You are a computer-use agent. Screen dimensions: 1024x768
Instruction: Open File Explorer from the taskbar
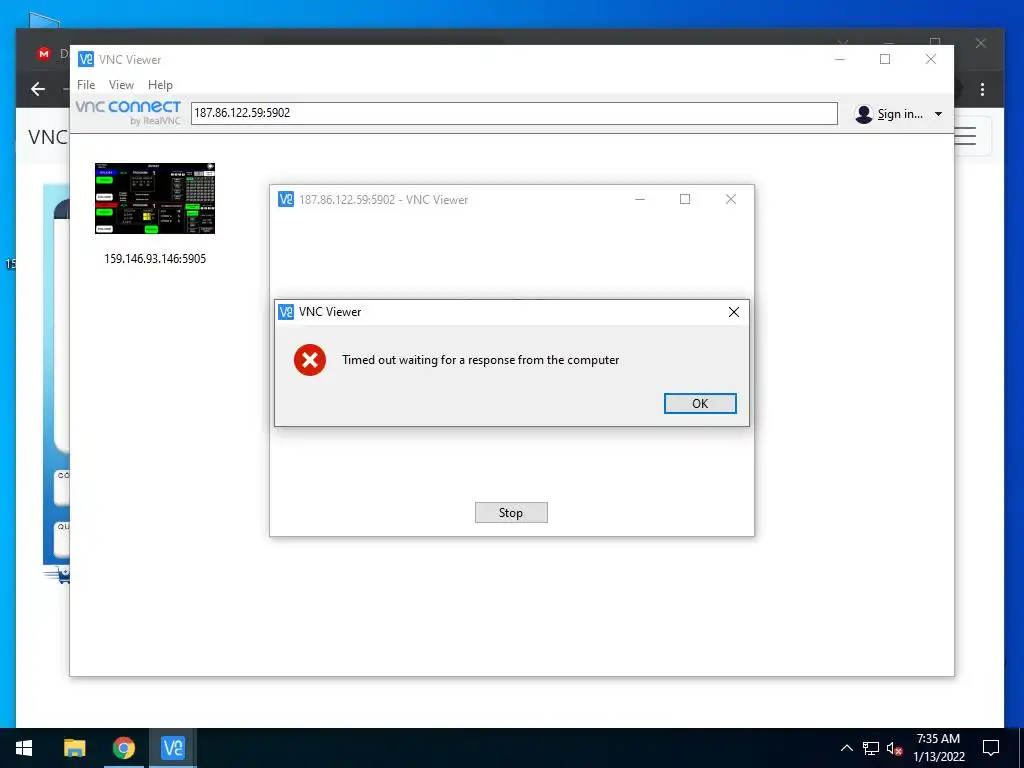point(74,748)
